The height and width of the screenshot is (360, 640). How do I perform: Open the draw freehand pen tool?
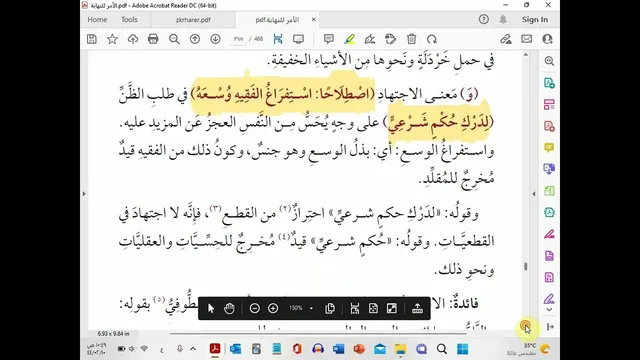(x=370, y=39)
